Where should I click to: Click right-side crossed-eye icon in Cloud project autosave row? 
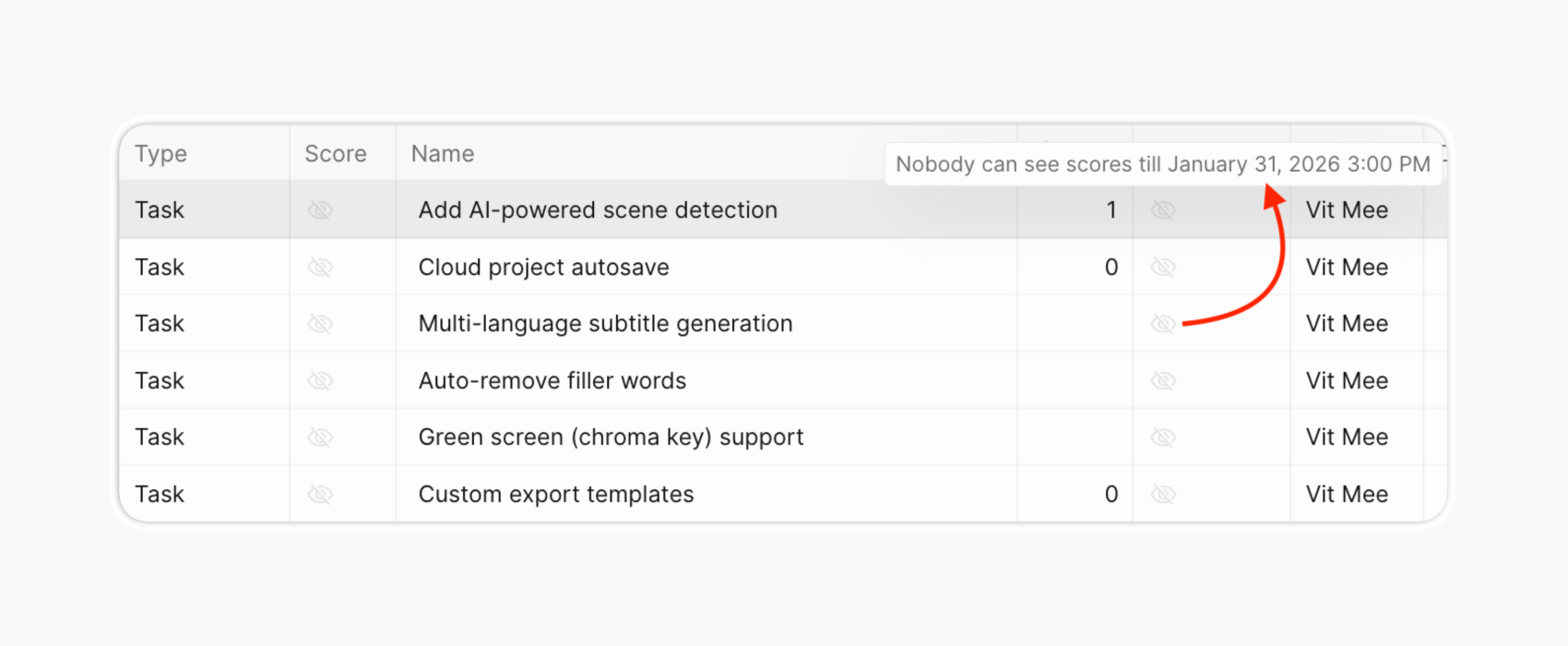coord(1163,268)
